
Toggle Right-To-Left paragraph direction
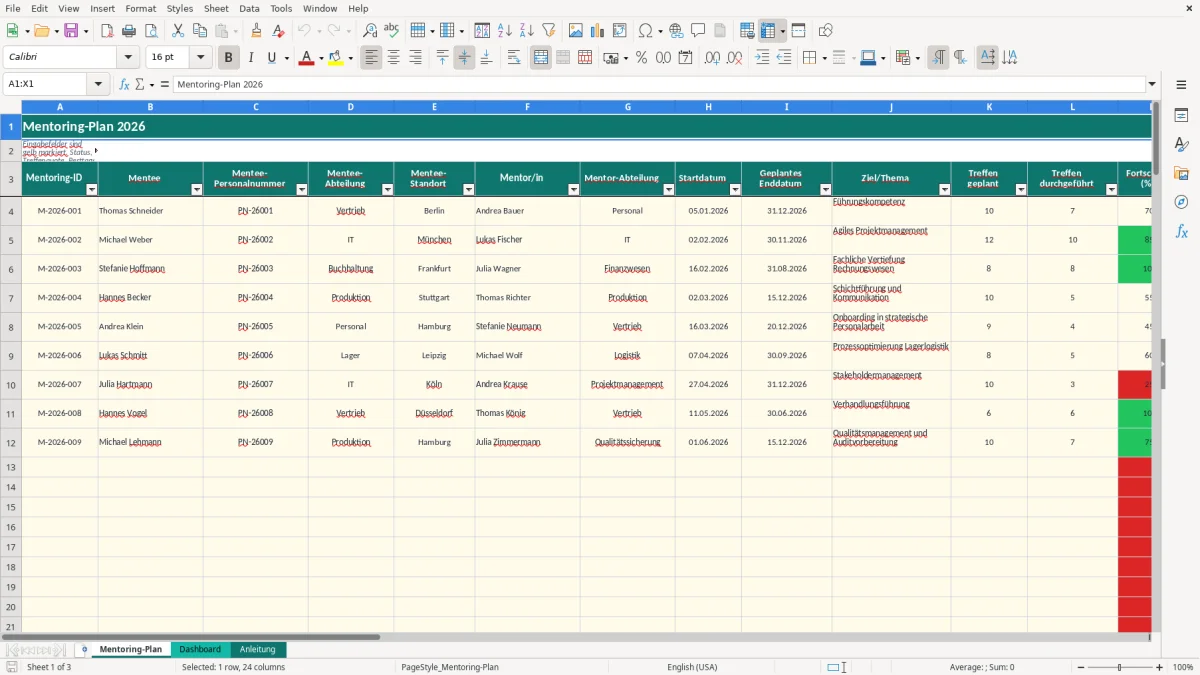click(960, 58)
